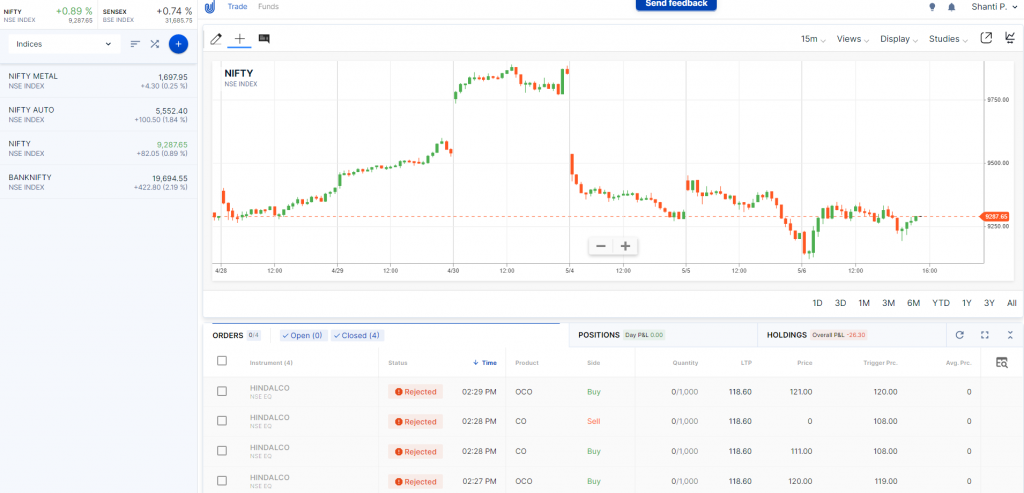
Task: Open the orders table search filter icon
Action: pyautogui.click(x=1002, y=362)
